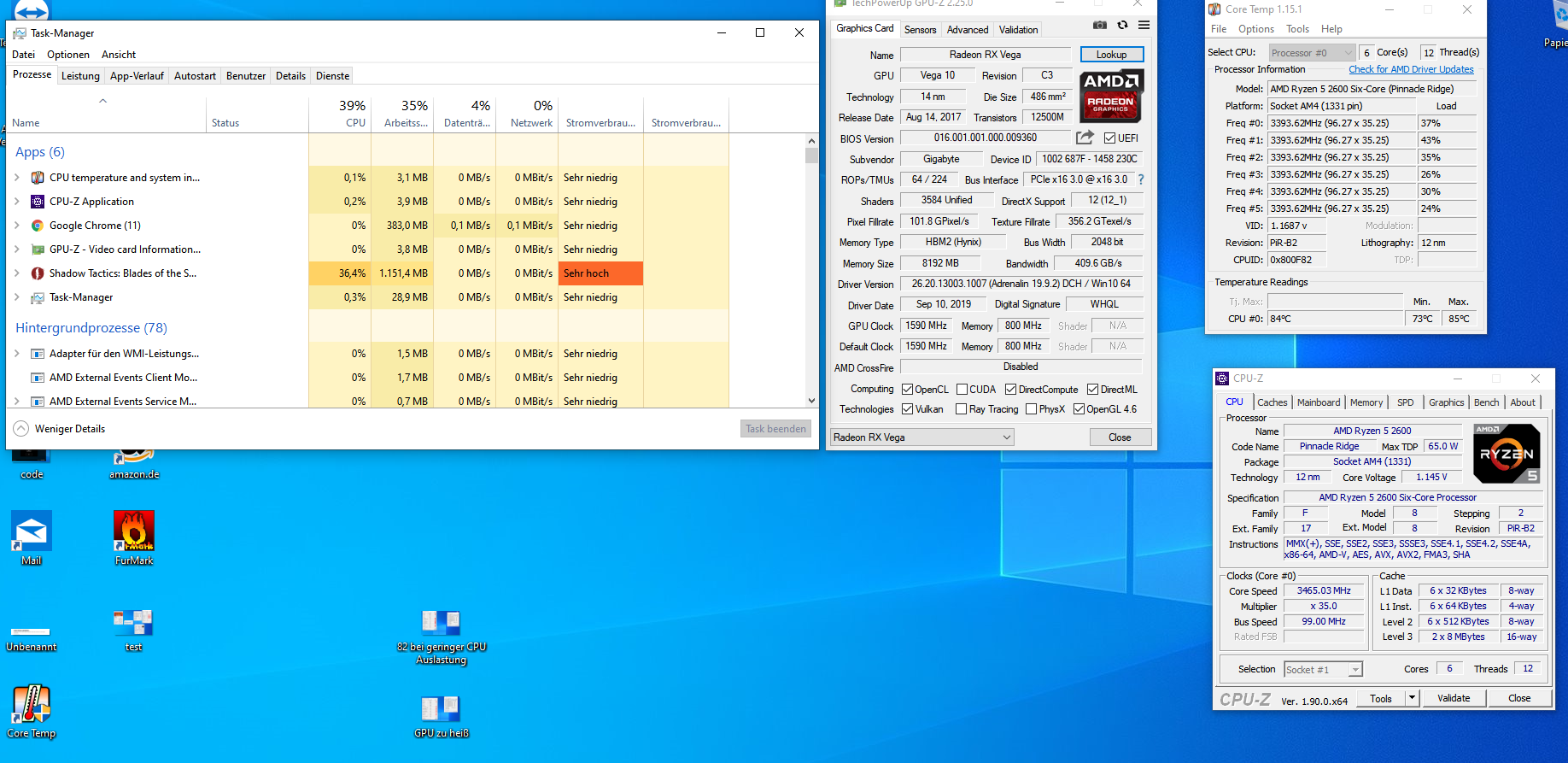Click 'Sehr hoch' power usage cell

coord(600,273)
